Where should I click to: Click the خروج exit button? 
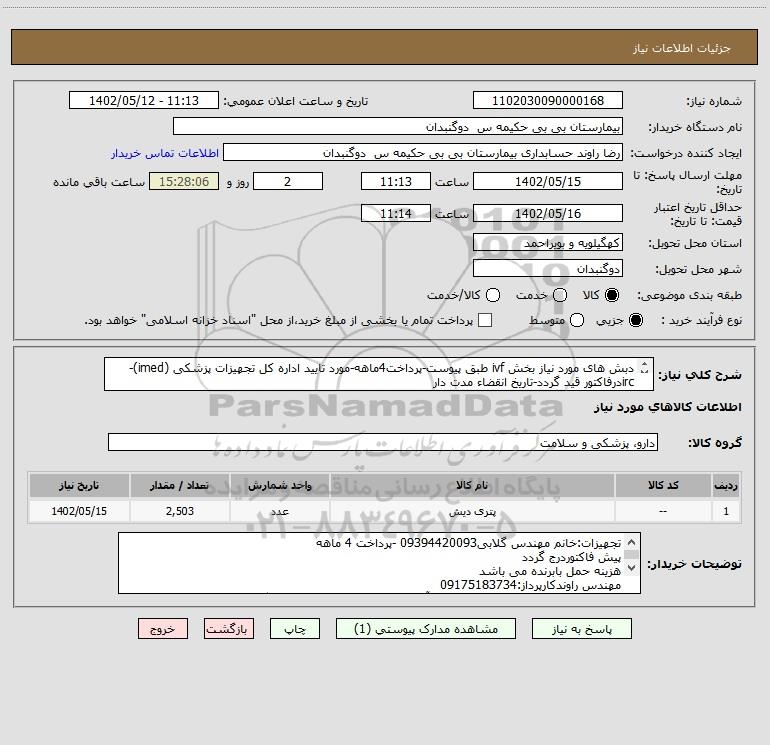point(163,629)
